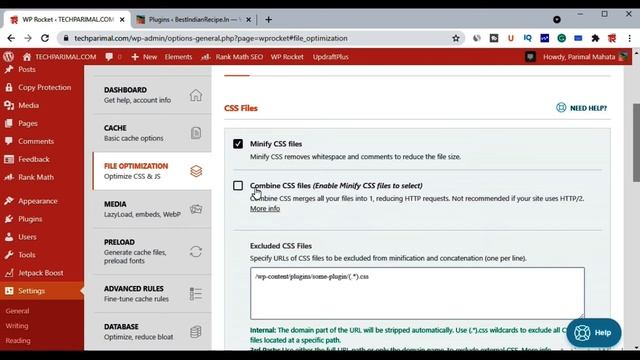Reload the current page
The height and width of the screenshot is (360, 640).
tap(45, 38)
